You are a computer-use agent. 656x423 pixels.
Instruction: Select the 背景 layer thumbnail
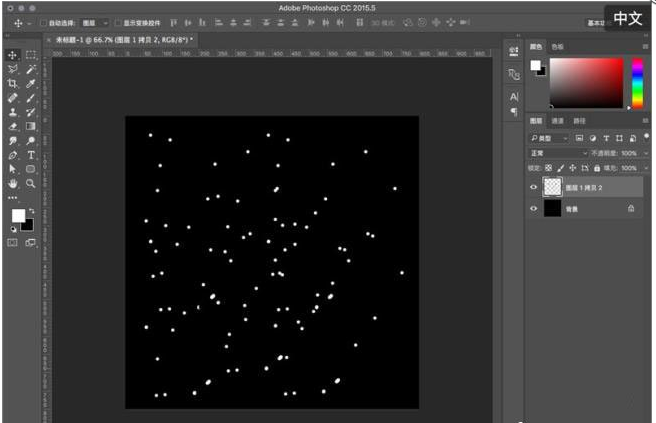click(553, 208)
